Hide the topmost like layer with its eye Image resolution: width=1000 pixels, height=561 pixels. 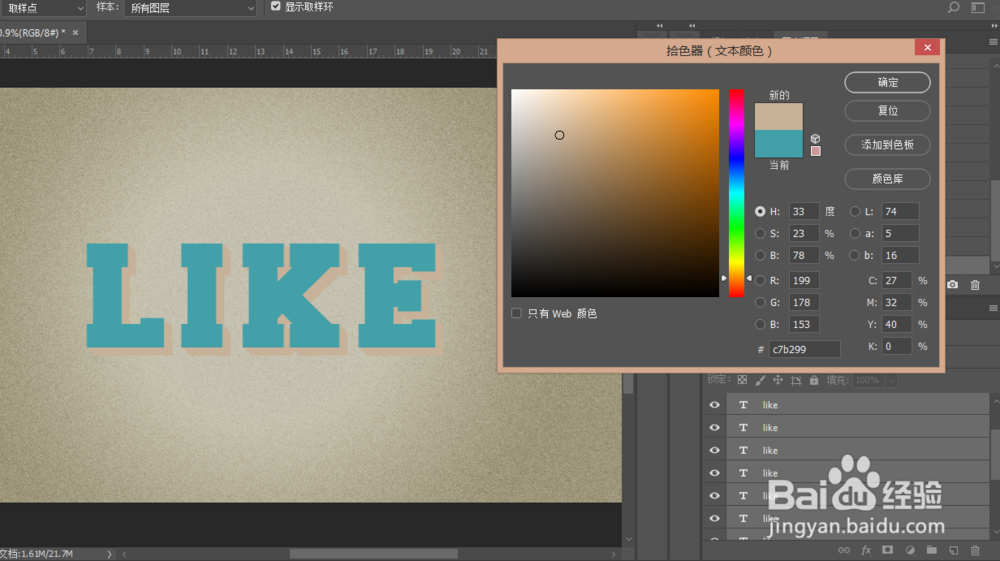714,405
